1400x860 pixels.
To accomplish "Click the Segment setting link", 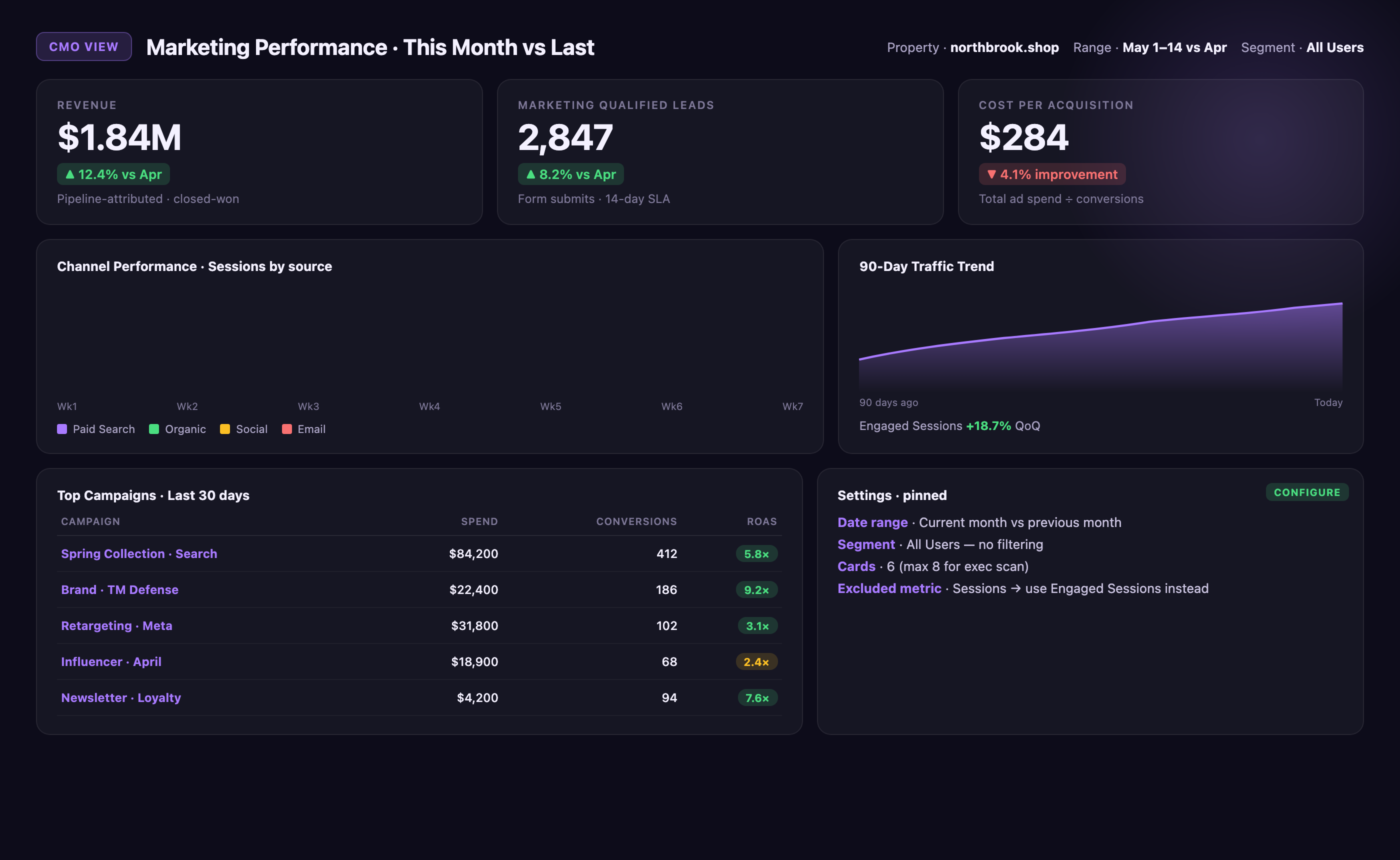I will click(x=866, y=544).
